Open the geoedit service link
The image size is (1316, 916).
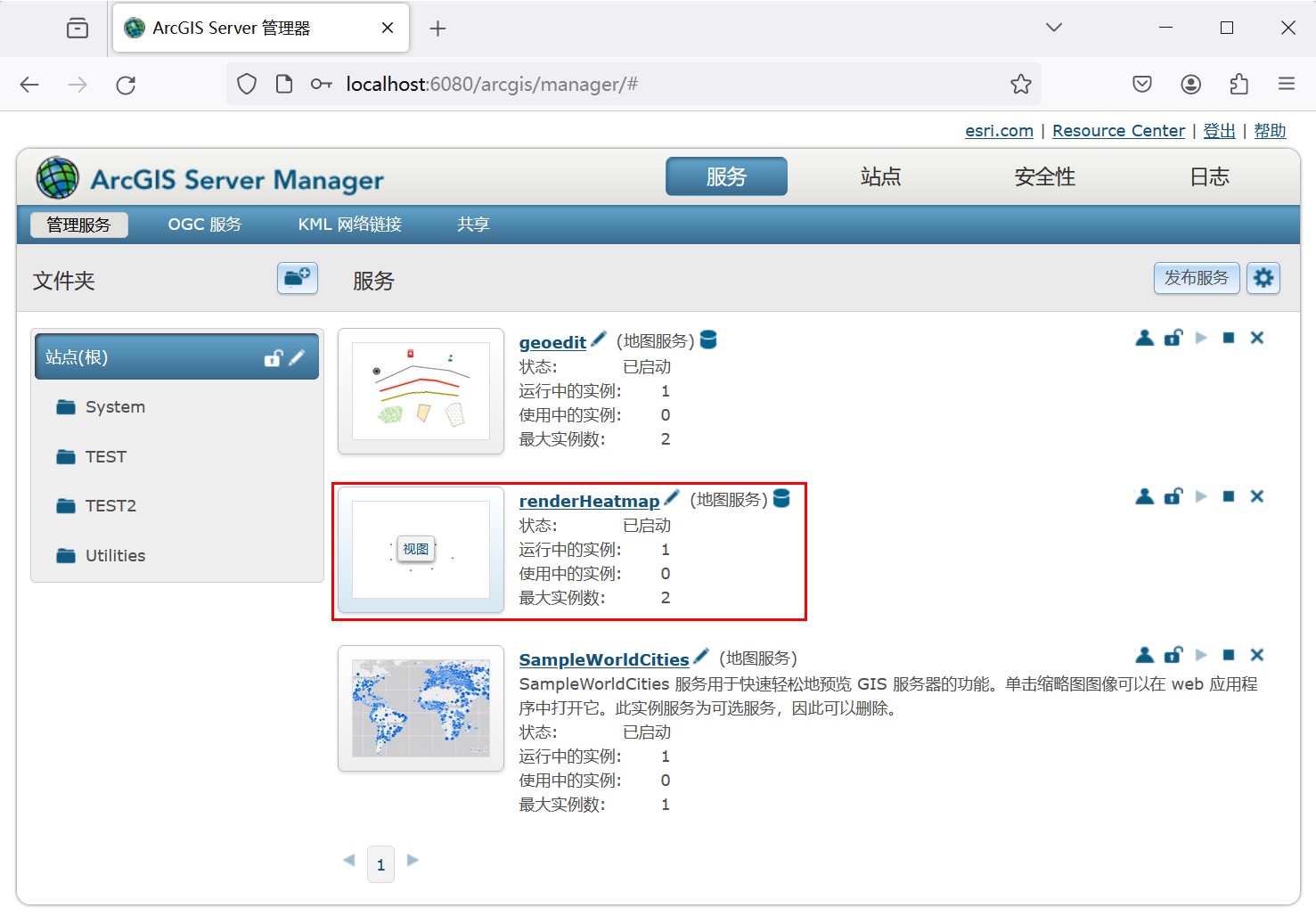[x=552, y=342]
